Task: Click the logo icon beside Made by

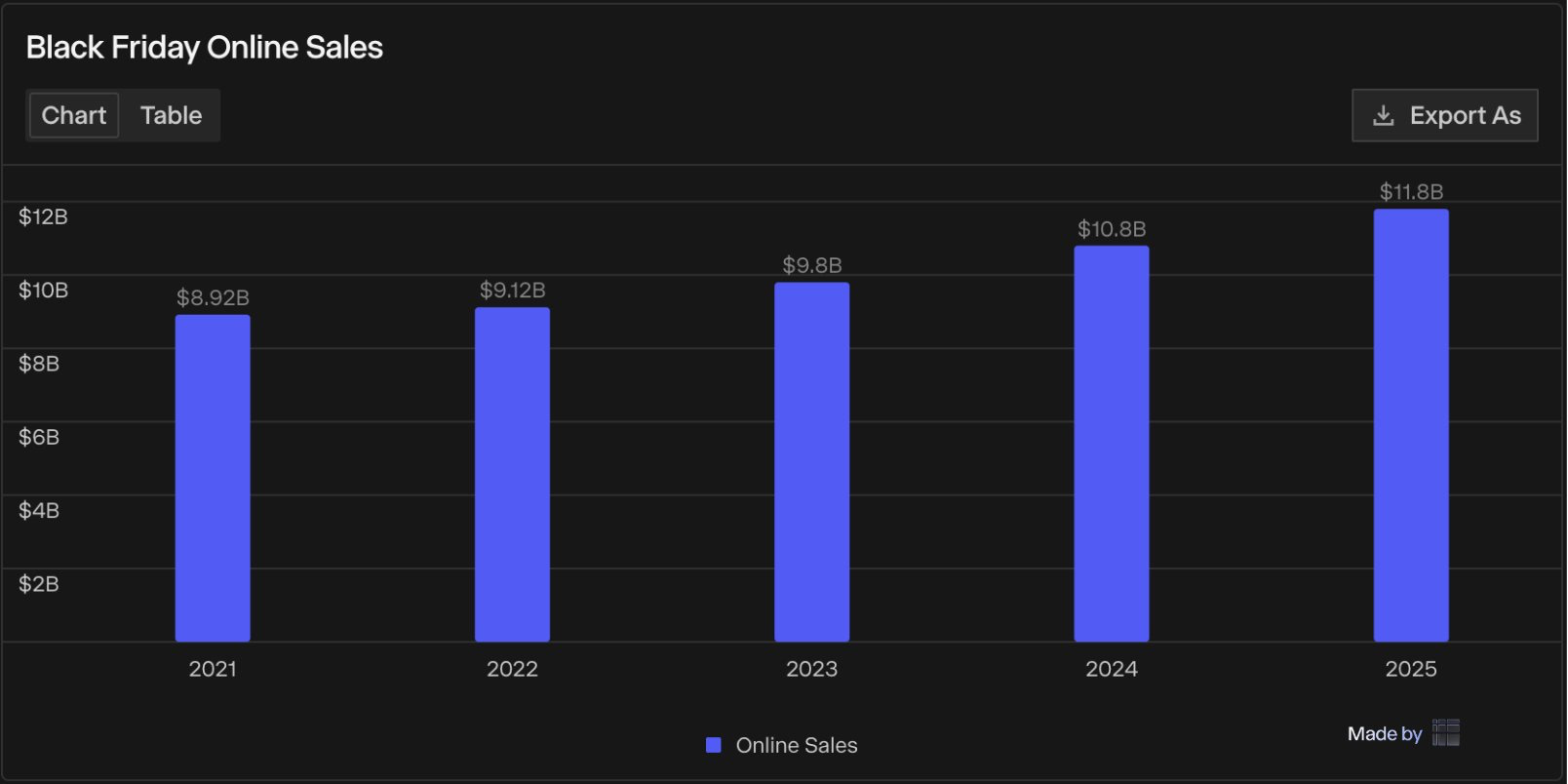Action: click(1445, 732)
